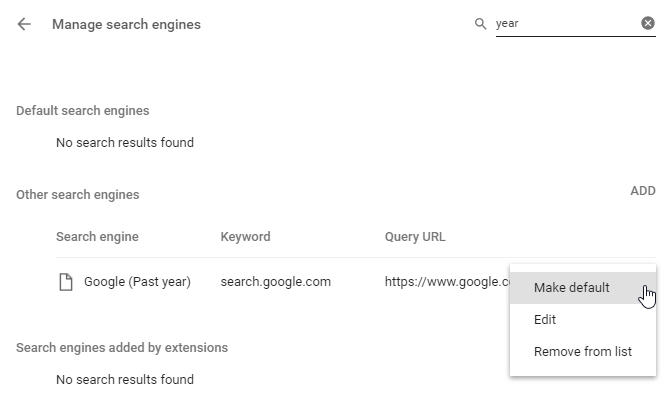
Task: Click 'No search results found' under Default search engines
Action: [125, 143]
